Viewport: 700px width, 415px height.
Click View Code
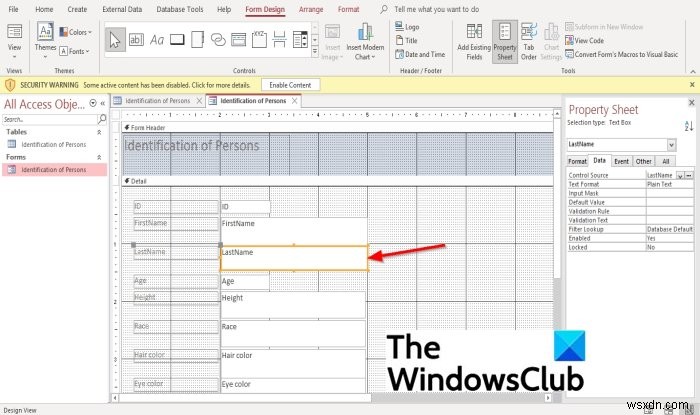tap(584, 41)
